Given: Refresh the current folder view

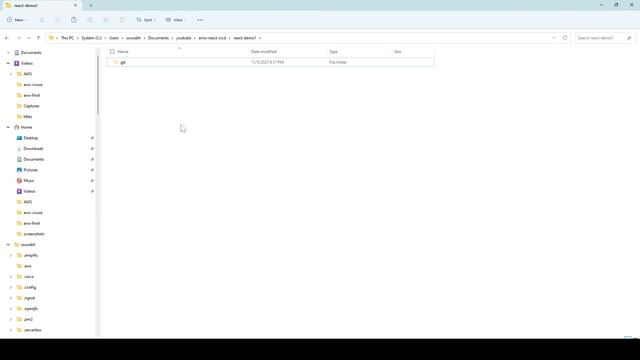Looking at the screenshot, I should pyautogui.click(x=565, y=38).
